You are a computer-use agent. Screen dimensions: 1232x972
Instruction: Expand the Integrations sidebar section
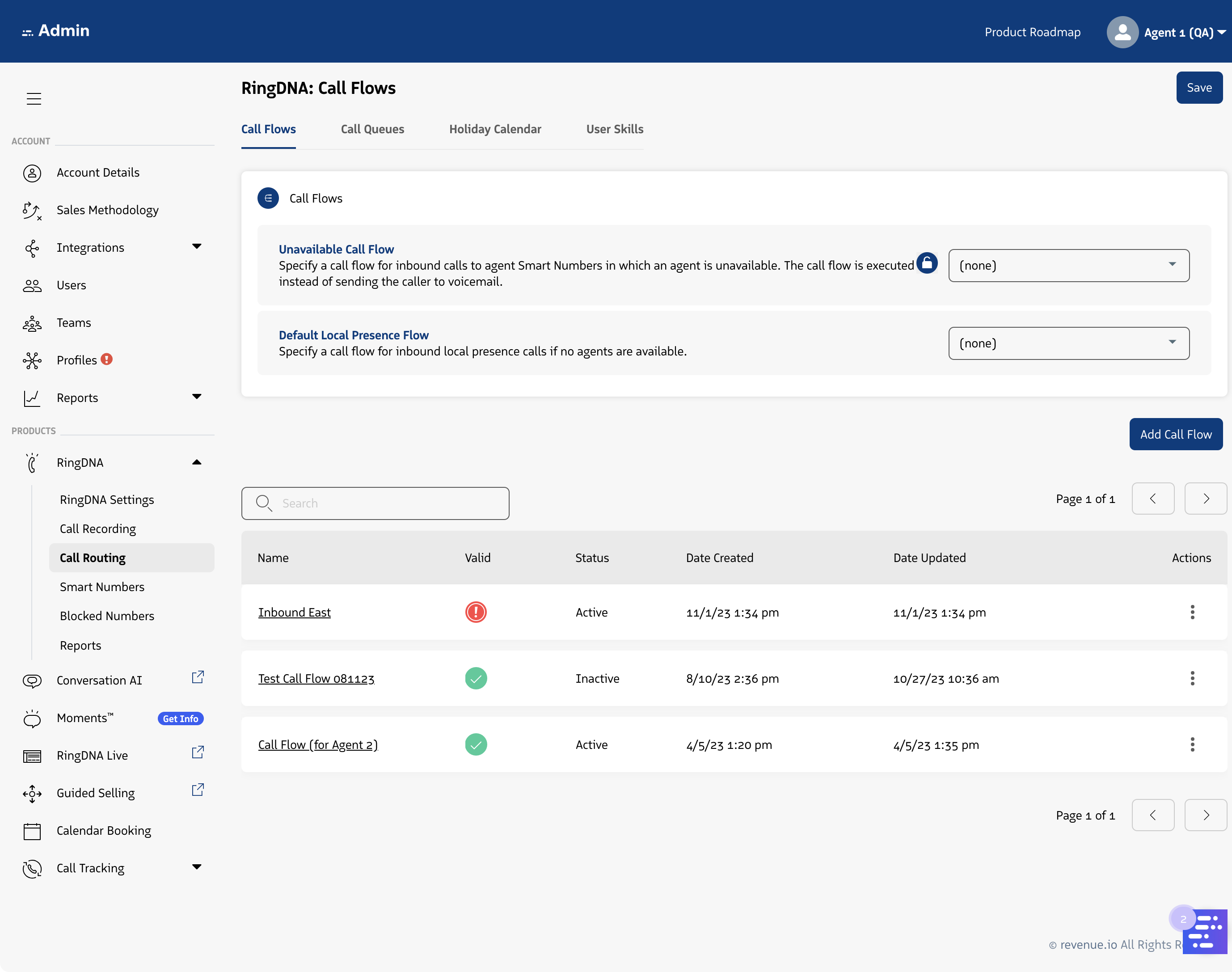point(196,246)
